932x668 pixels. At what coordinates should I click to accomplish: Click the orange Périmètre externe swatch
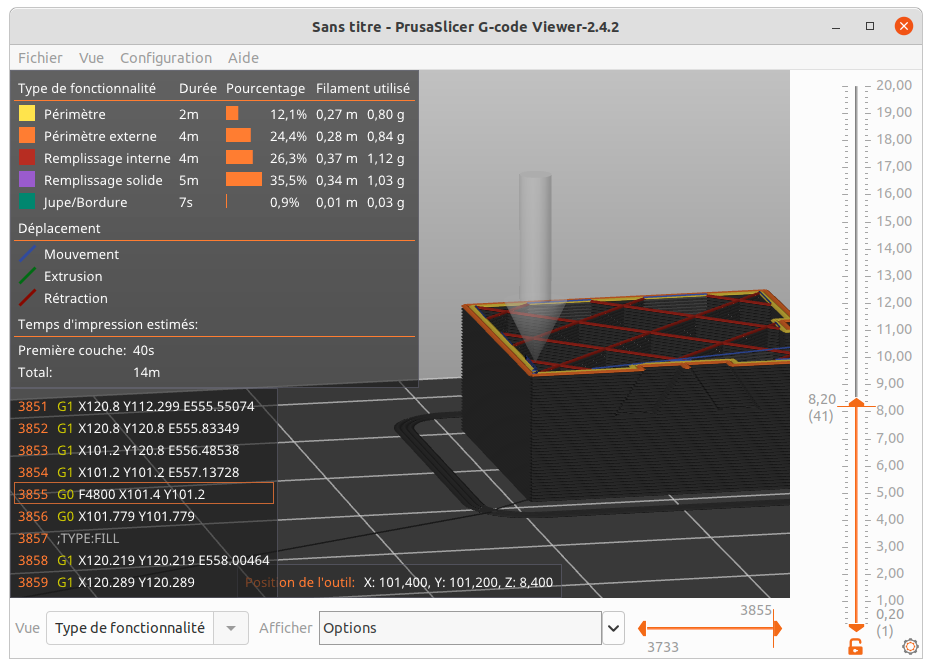coord(27,136)
